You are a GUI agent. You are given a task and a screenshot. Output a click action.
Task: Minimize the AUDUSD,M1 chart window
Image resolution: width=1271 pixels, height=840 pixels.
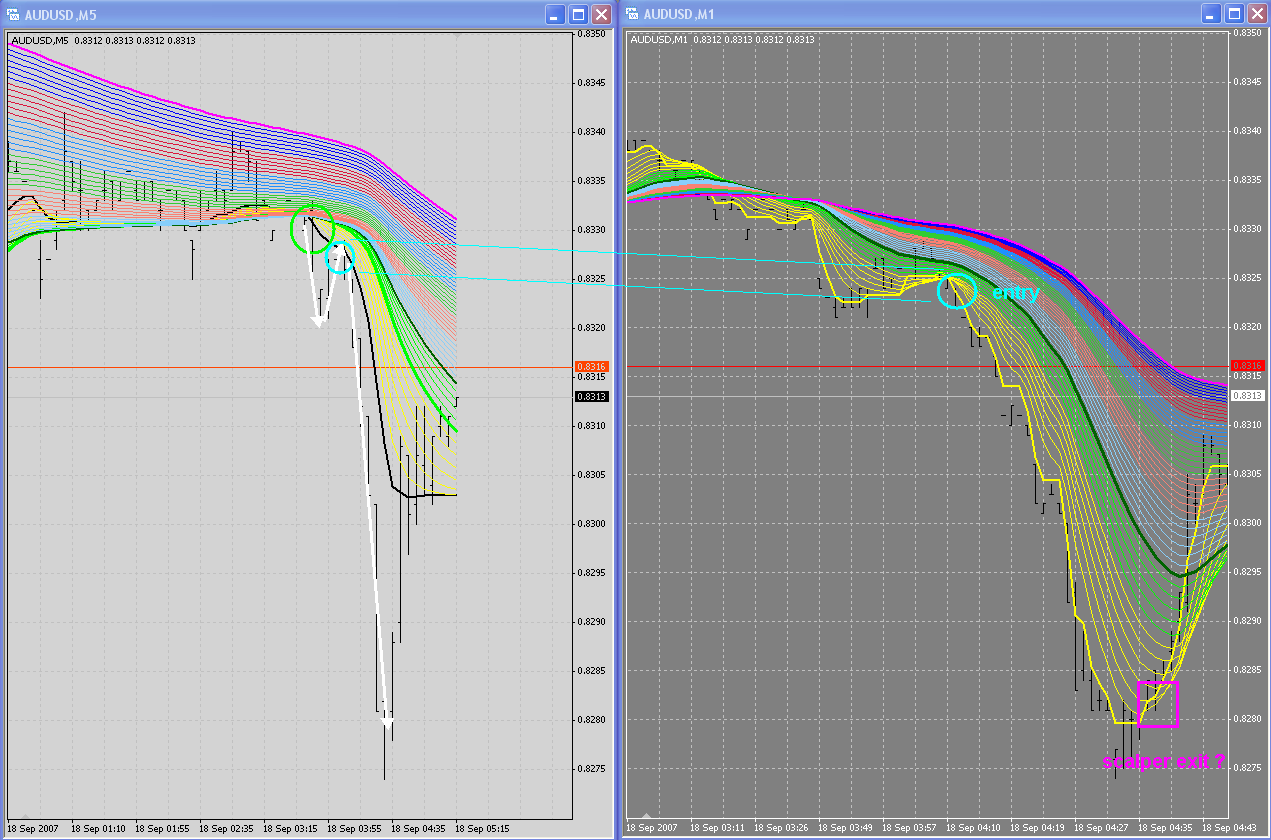click(1210, 14)
